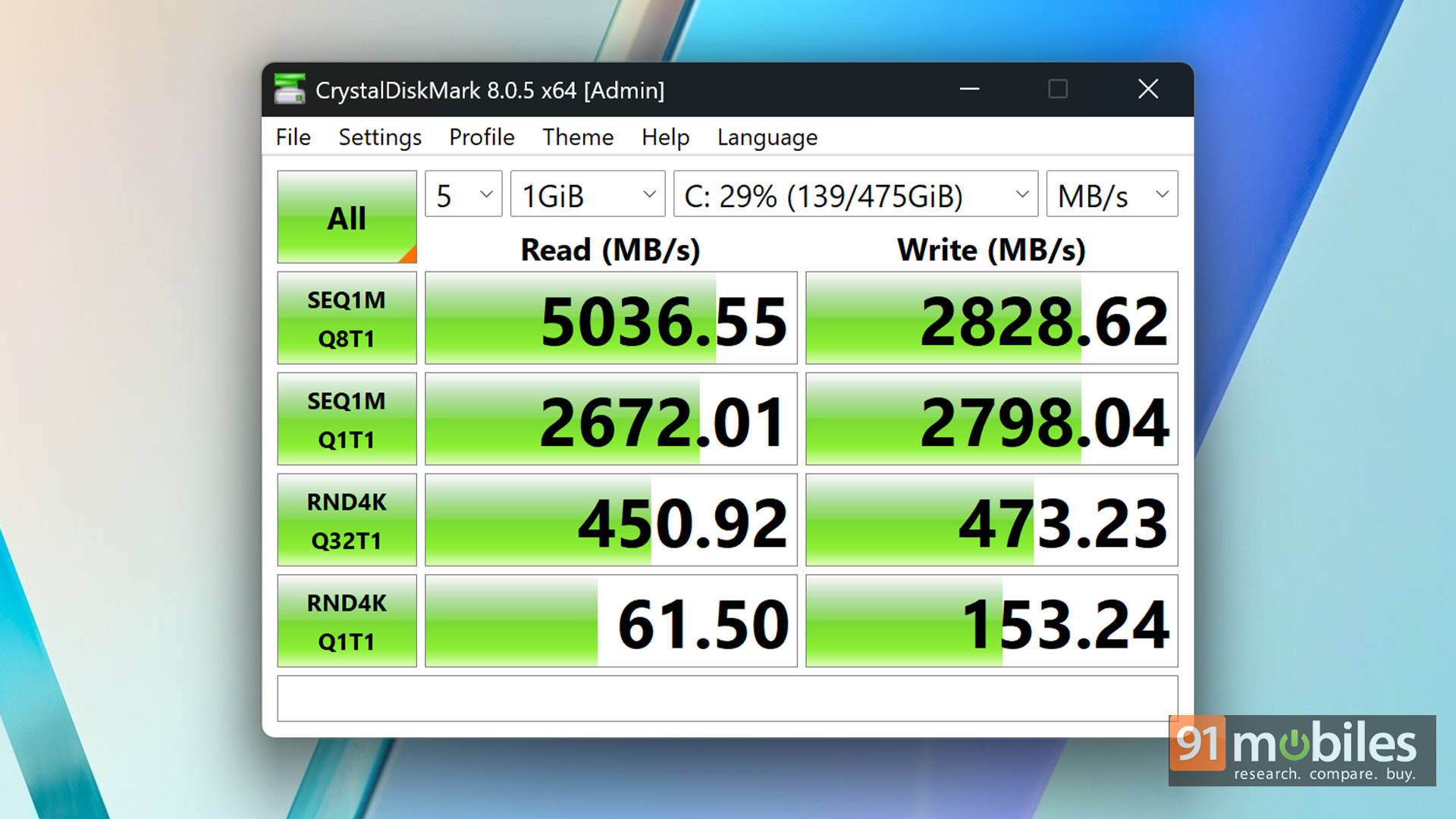Open the Settings menu
Image resolution: width=1456 pixels, height=819 pixels.
click(x=380, y=137)
